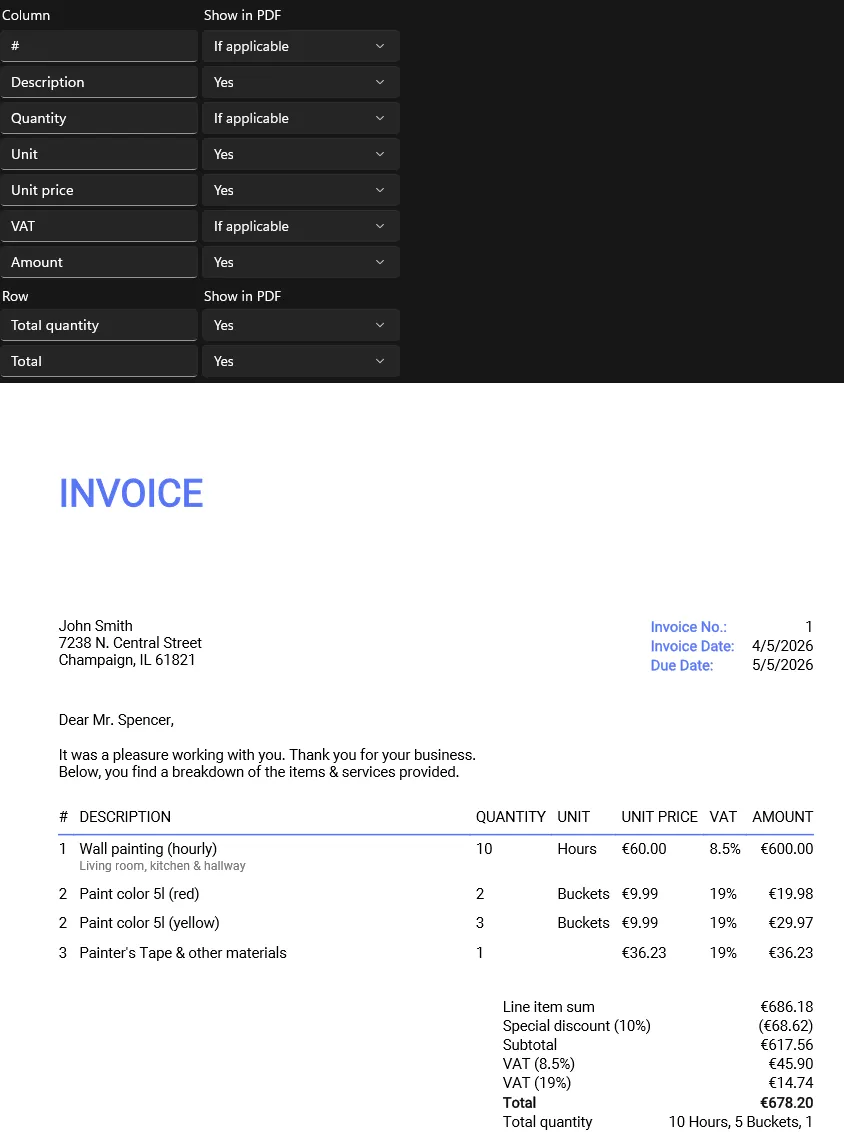Open the Total row Show in PDF dropdown
Viewport: 844px width, 1132px height.
point(300,361)
